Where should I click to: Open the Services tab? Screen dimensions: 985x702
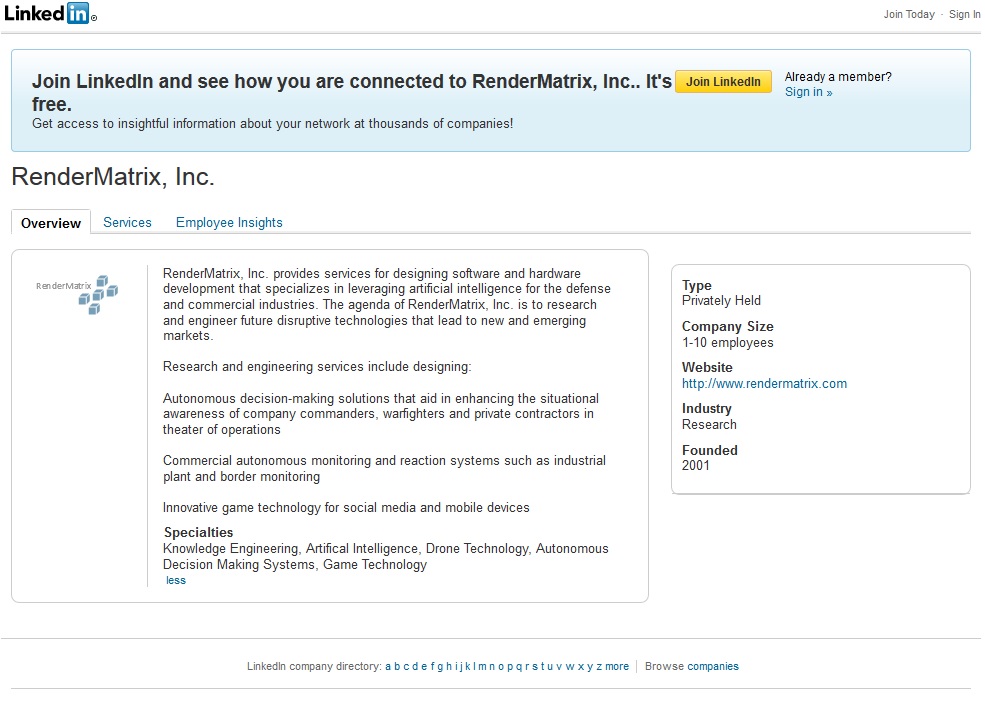(127, 222)
